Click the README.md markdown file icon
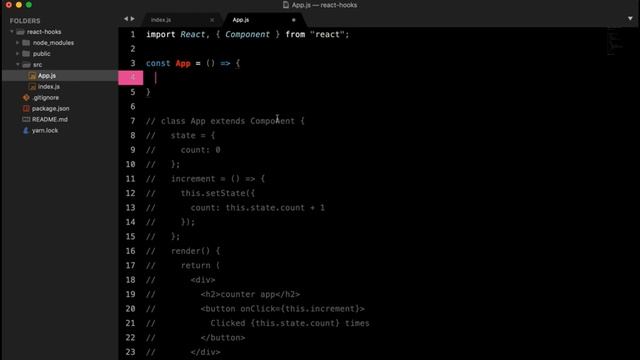The height and width of the screenshot is (360, 640). click(26, 119)
